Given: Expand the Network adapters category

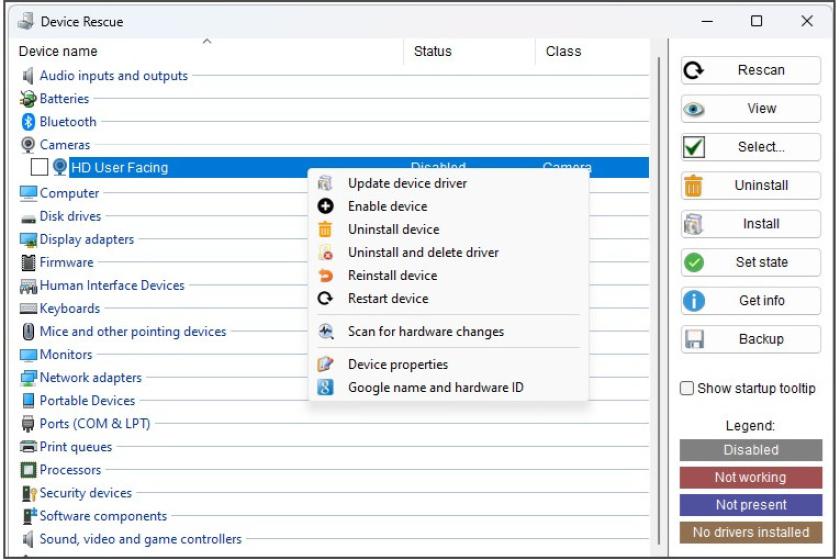Looking at the screenshot, I should coord(91,378).
